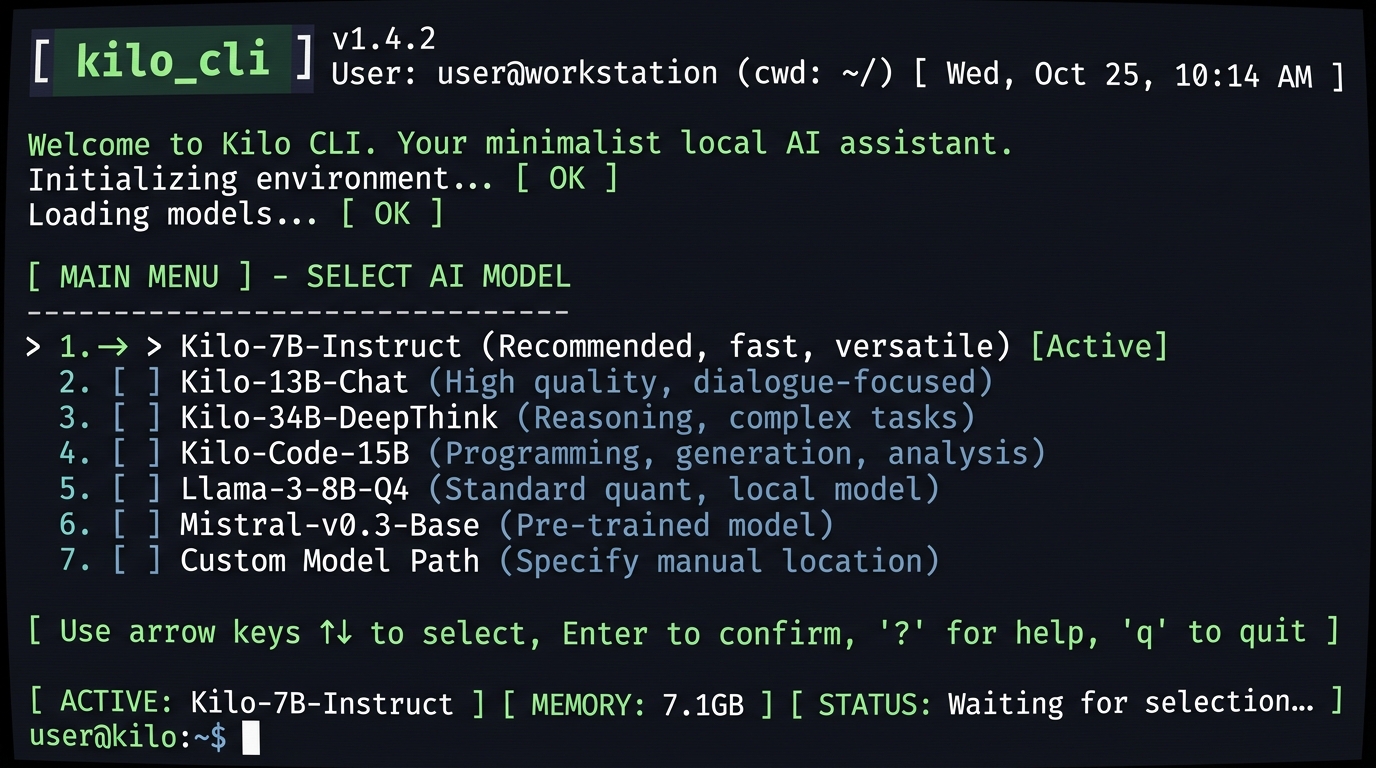Image resolution: width=1376 pixels, height=768 pixels.
Task: Click the arrow marker beside Kilo-7B-Instruct
Action: point(113,346)
